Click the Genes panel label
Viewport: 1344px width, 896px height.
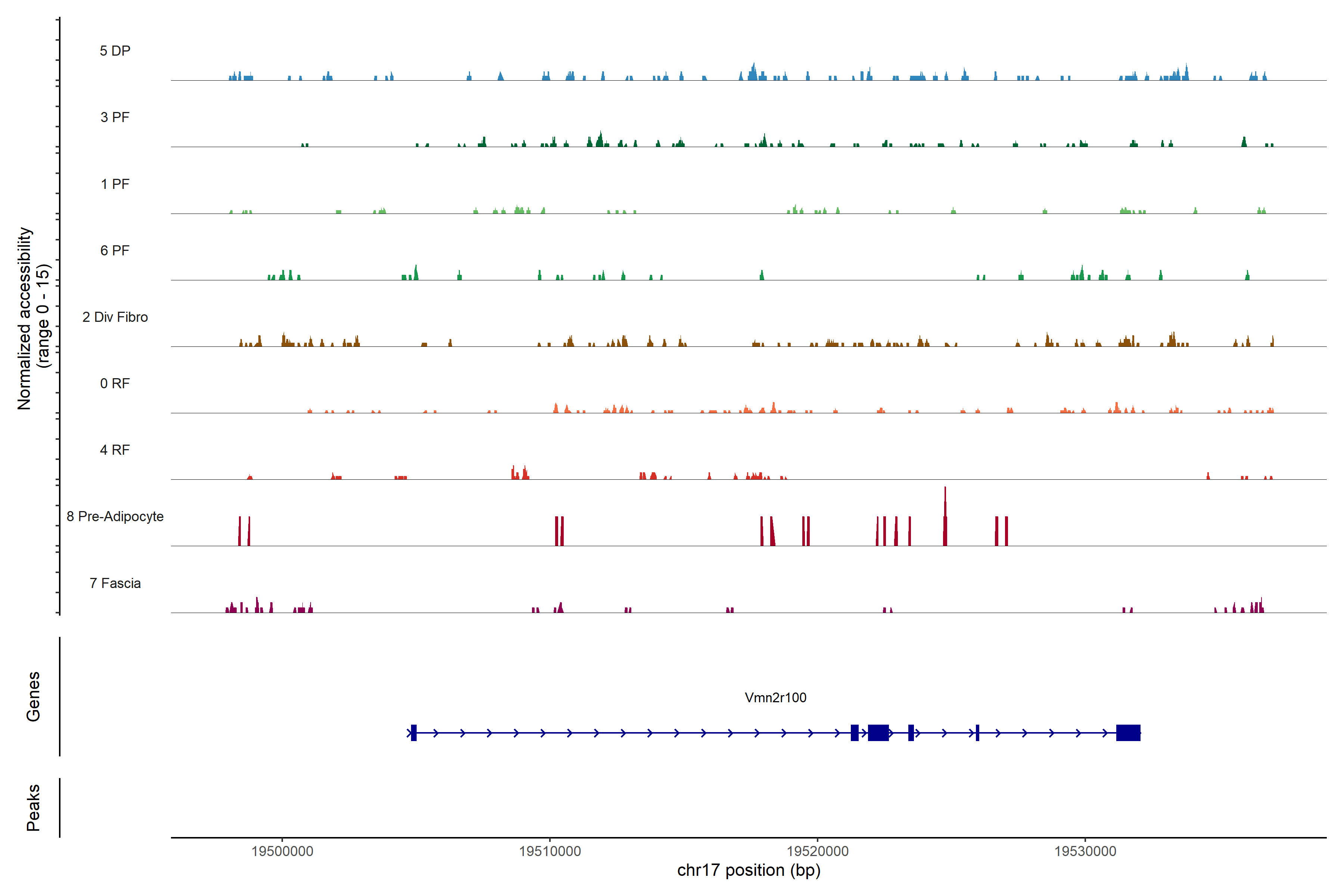click(x=33, y=697)
